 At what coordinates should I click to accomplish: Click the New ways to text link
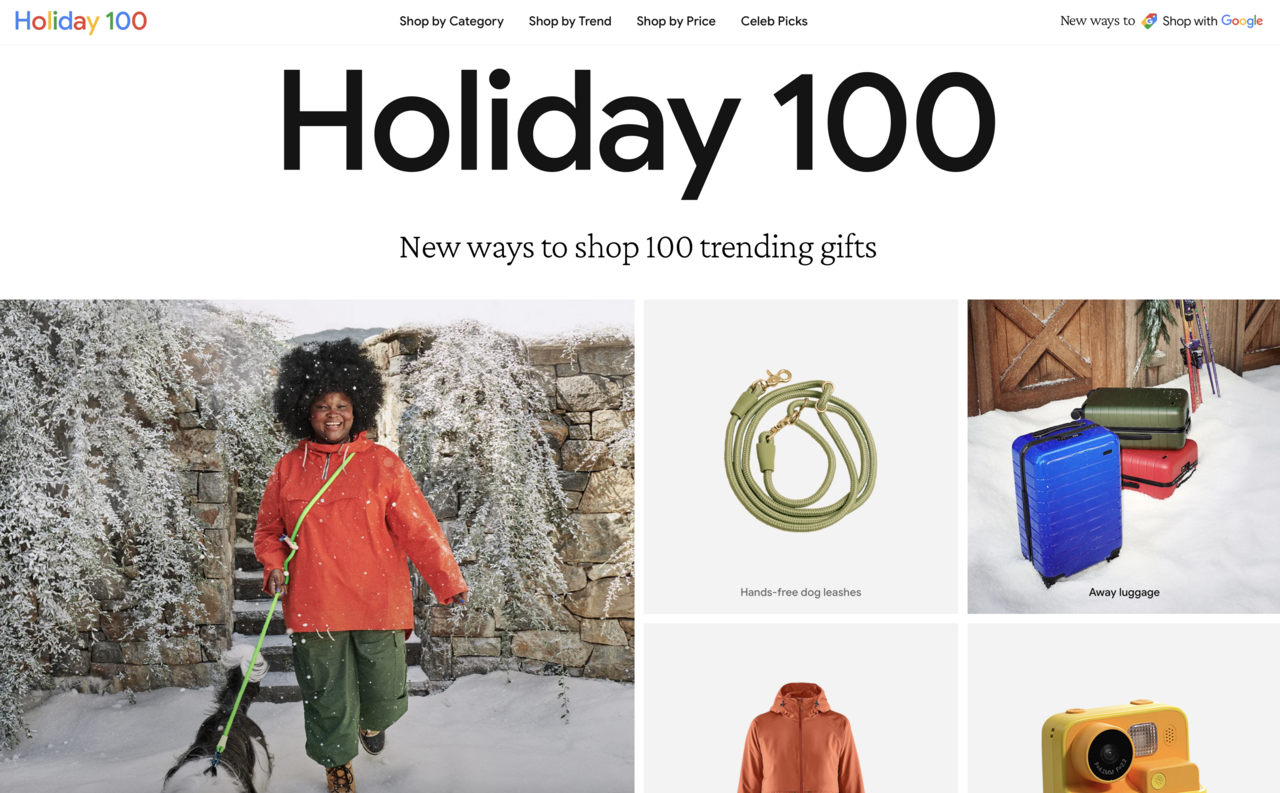(x=1097, y=21)
